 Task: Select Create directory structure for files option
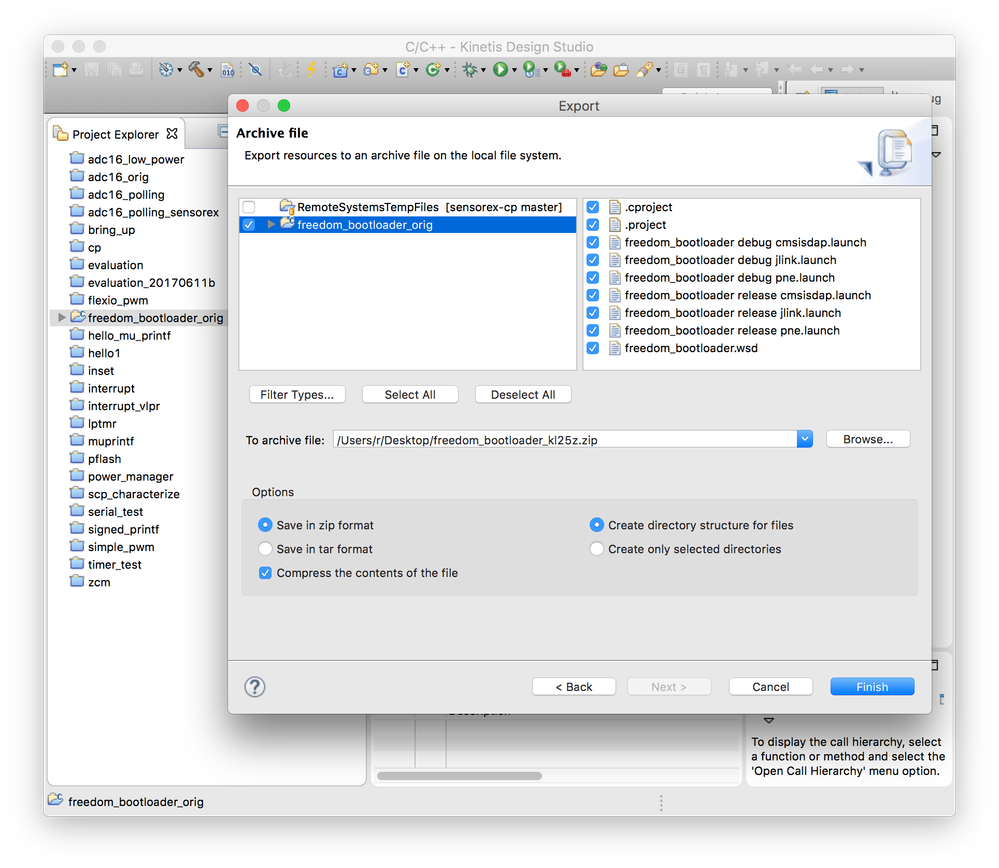(596, 525)
